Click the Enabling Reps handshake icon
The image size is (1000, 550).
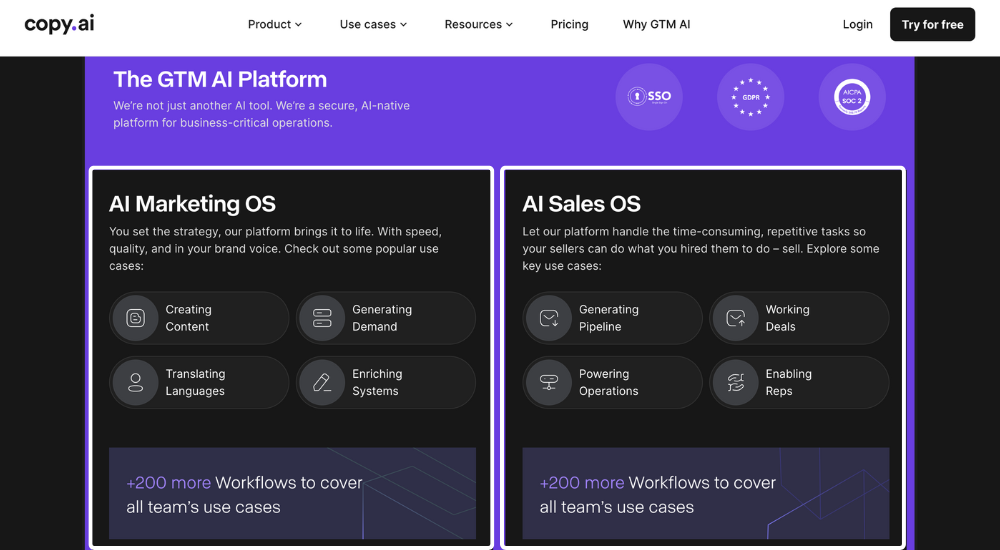pyautogui.click(x=735, y=382)
